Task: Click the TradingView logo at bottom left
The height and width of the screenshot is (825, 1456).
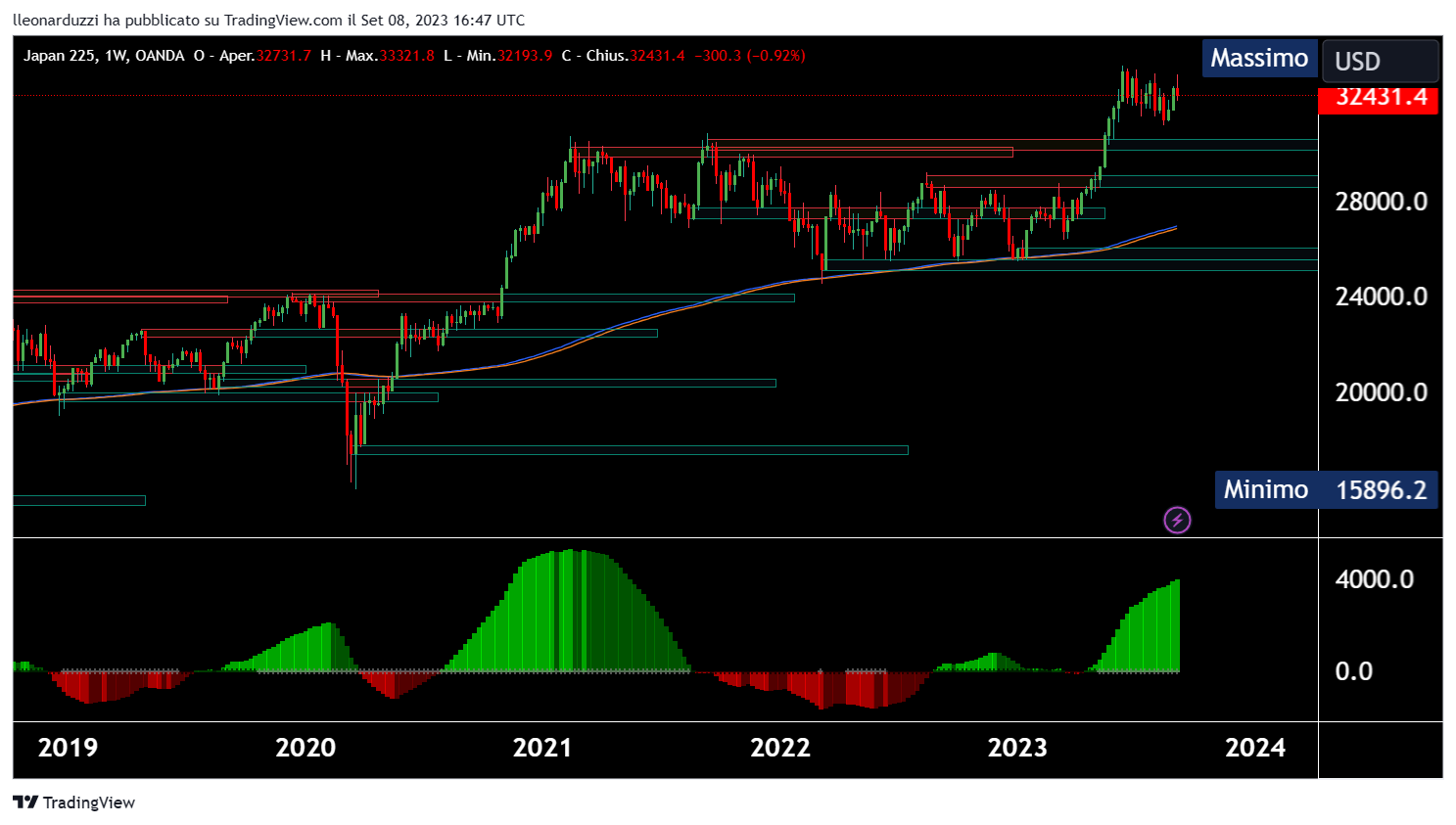Action: 74,802
